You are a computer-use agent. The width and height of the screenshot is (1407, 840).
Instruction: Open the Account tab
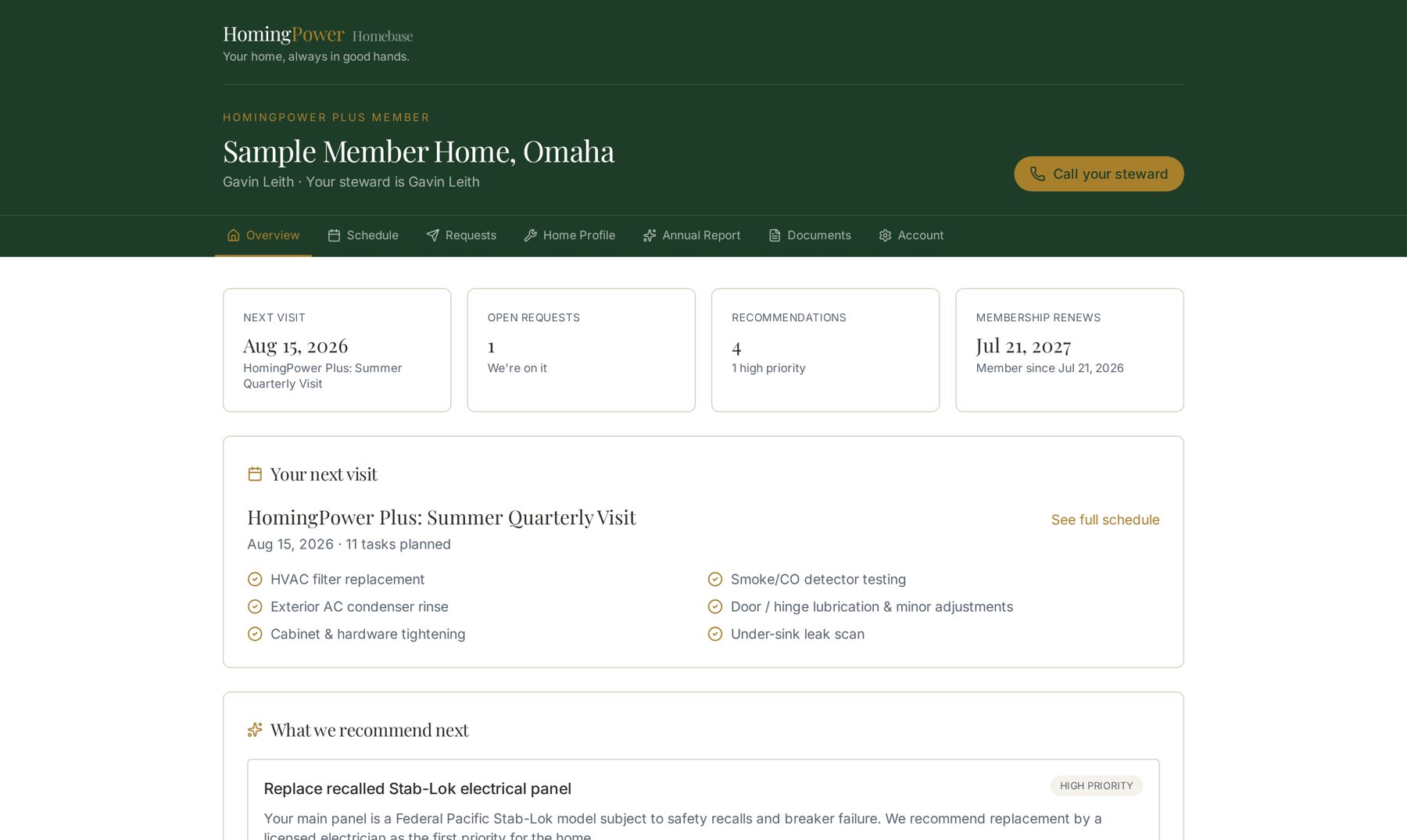pos(911,235)
